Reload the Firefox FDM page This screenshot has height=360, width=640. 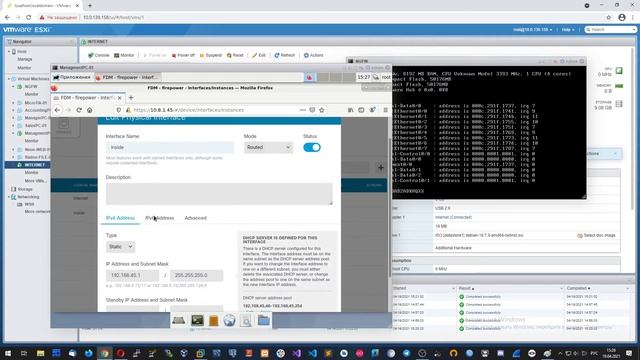coord(79,110)
